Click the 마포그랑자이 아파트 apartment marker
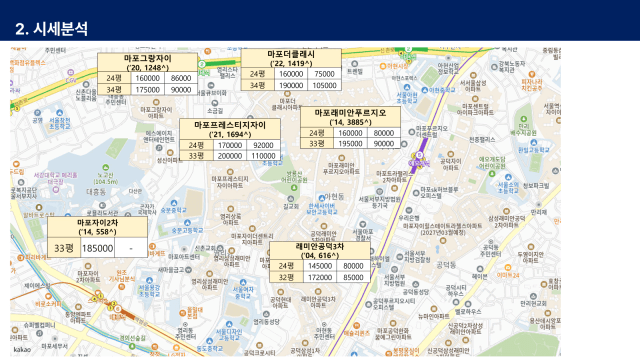 click(156, 102)
